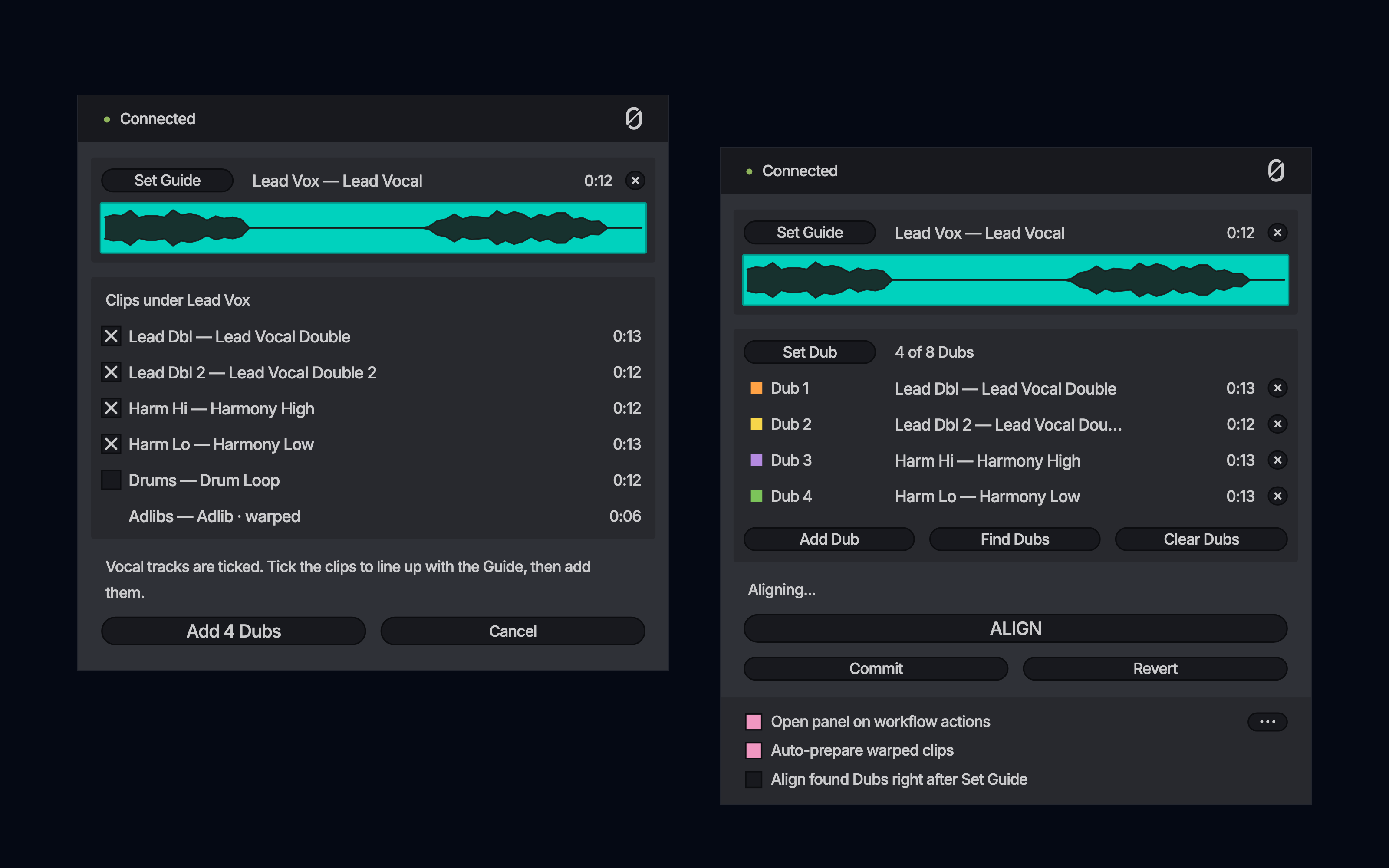The image size is (1389, 868).
Task: Click Set Guide in the left panel
Action: tap(167, 180)
